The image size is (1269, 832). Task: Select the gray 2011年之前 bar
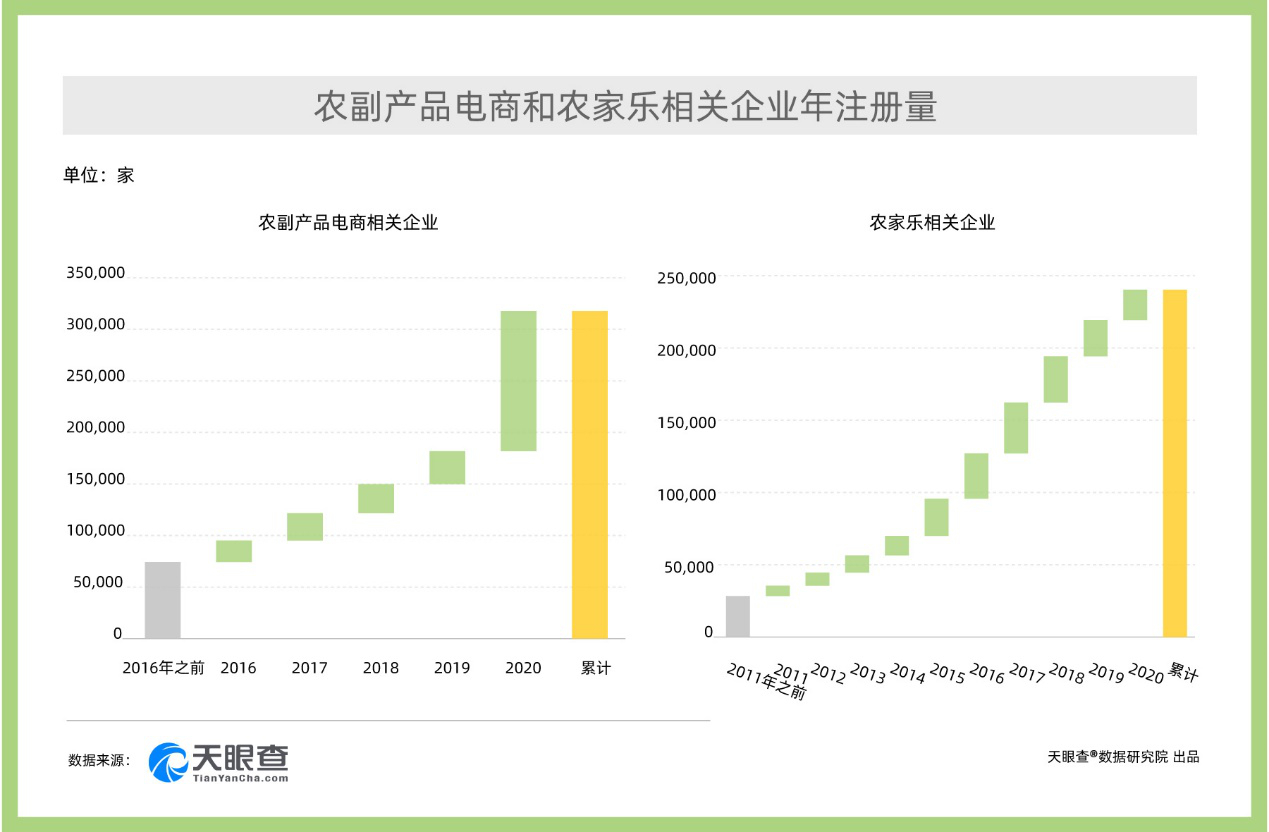[737, 616]
